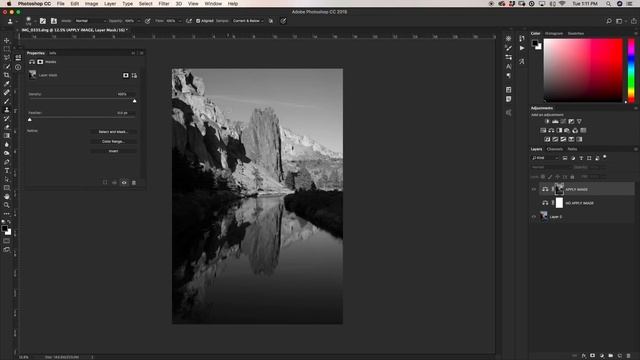This screenshot has height=360, width=640.
Task: Delete layer with Layers panel trash icon
Action: tap(629, 356)
